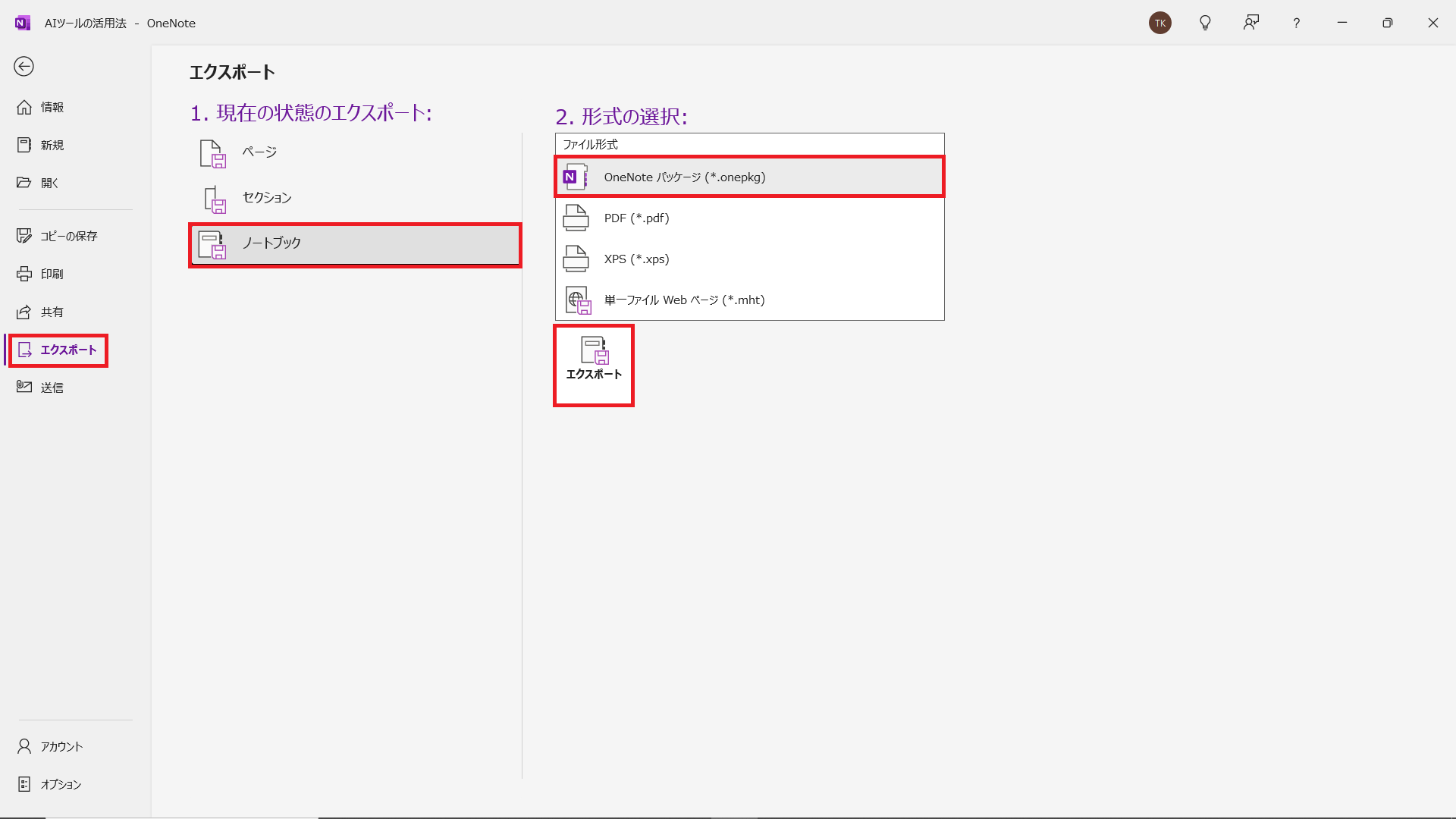Click the options icon beside オプション
This screenshot has height=819, width=1456.
(x=24, y=784)
